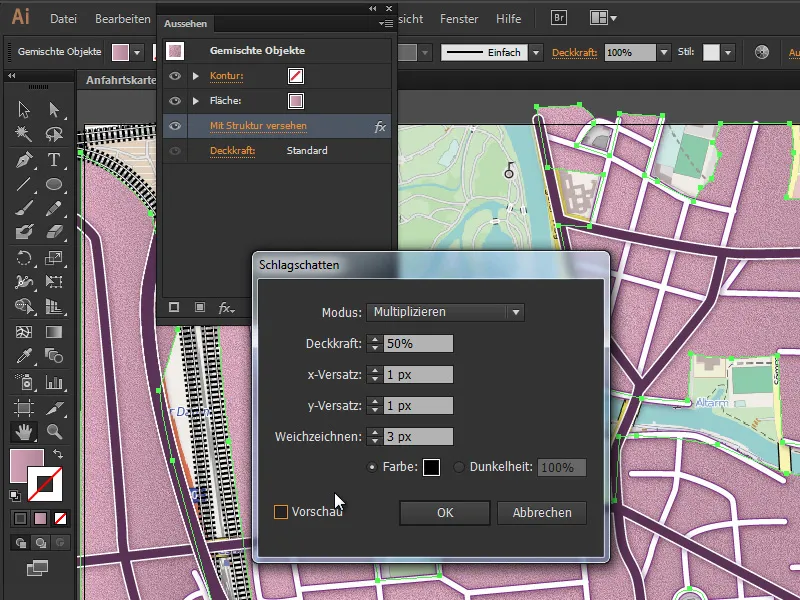The image size is (800, 600).
Task: Open the Fenster menu
Action: tap(459, 19)
